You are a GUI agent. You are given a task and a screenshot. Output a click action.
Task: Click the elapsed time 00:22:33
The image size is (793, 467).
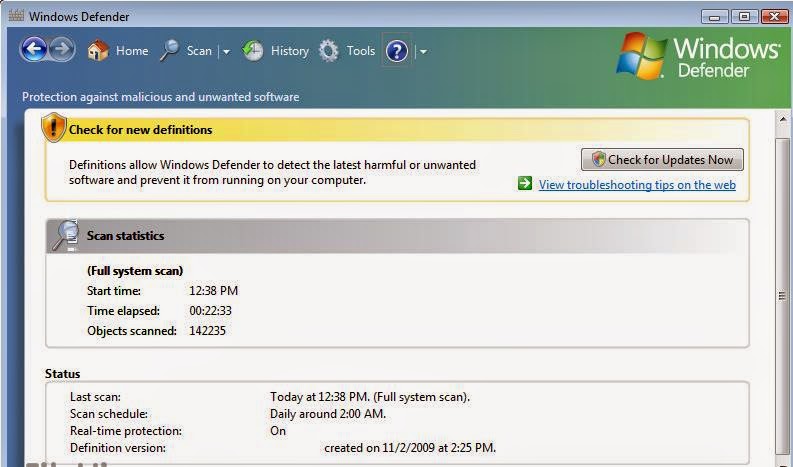coord(210,311)
